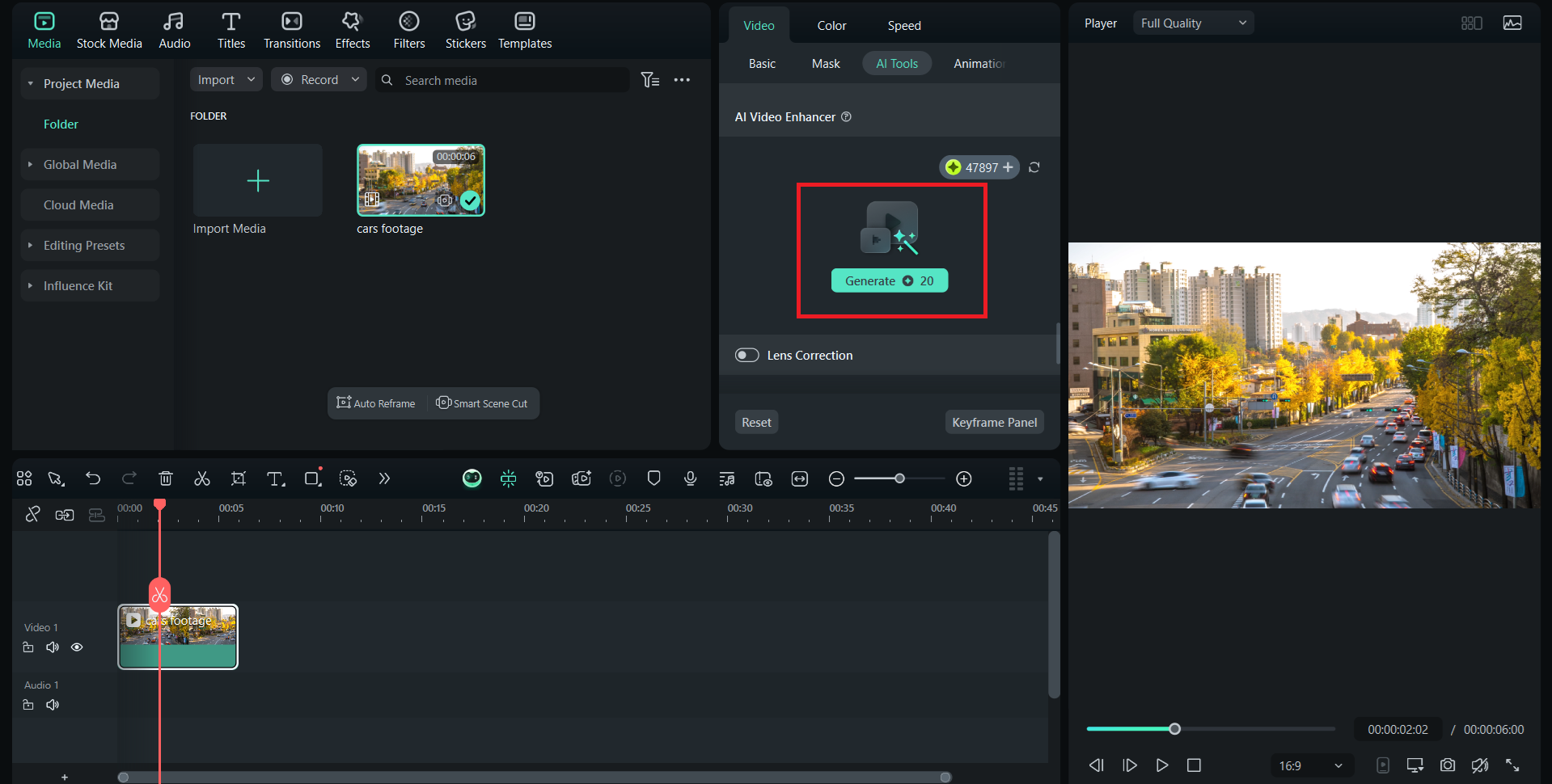
Task: Open the Templates library
Action: [x=525, y=31]
